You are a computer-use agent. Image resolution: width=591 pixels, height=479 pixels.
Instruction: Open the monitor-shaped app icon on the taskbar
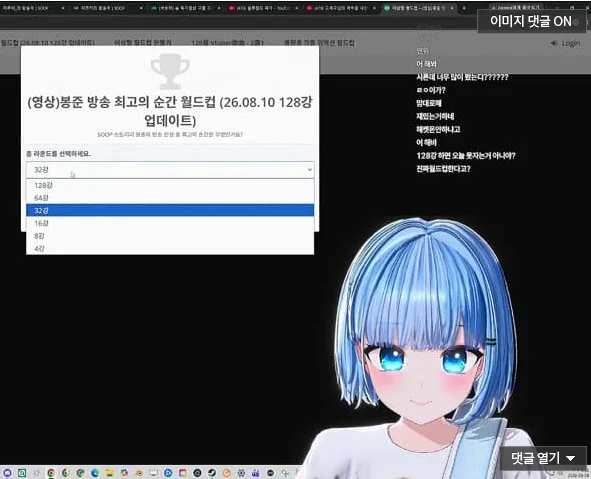coord(153,473)
